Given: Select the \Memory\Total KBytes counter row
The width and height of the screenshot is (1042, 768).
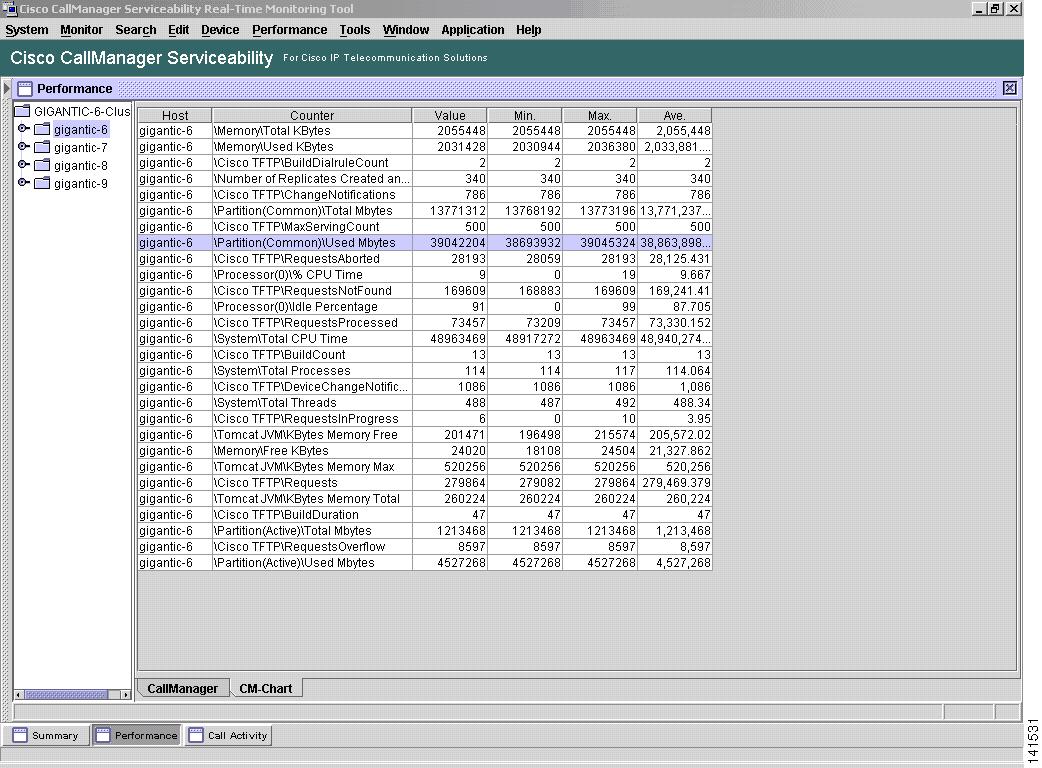Looking at the screenshot, I should [425, 131].
